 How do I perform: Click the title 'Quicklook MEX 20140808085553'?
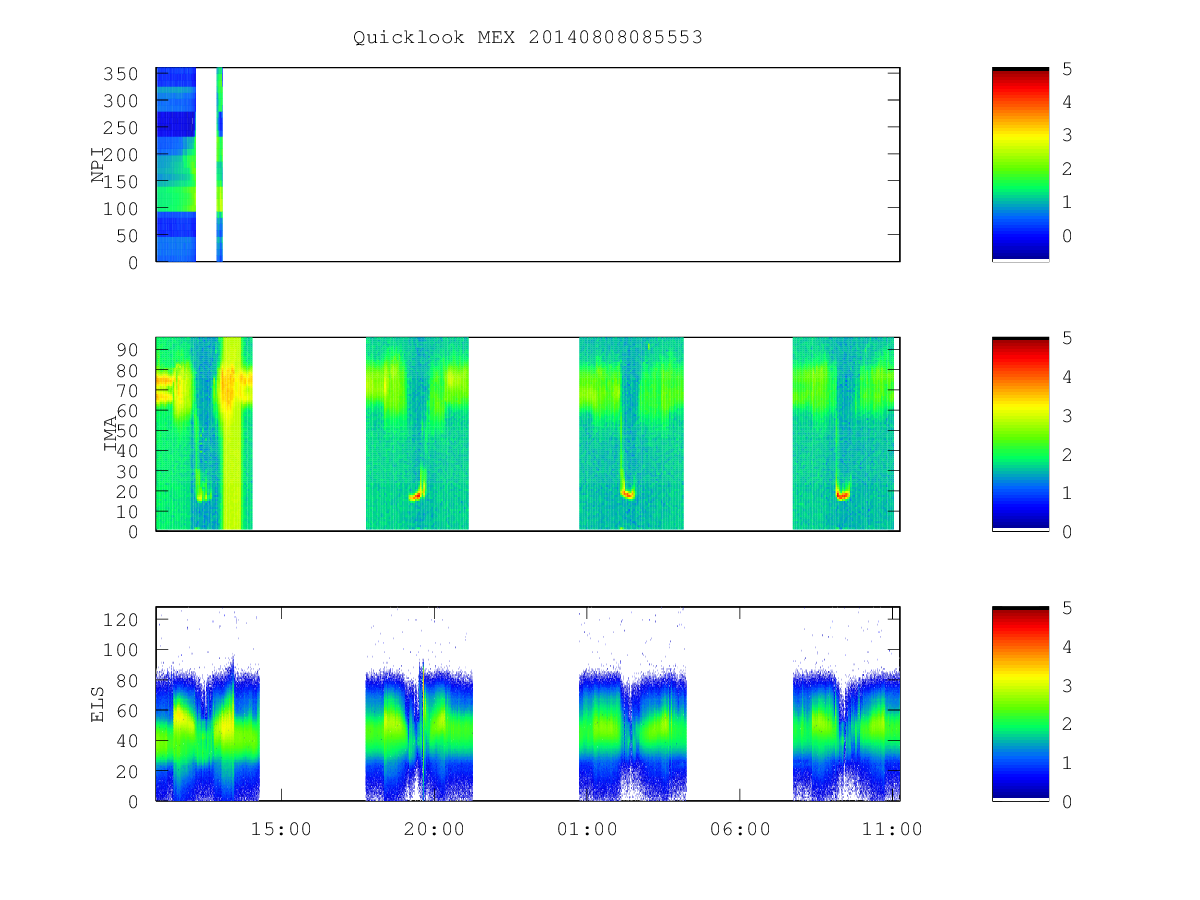click(x=528, y=37)
